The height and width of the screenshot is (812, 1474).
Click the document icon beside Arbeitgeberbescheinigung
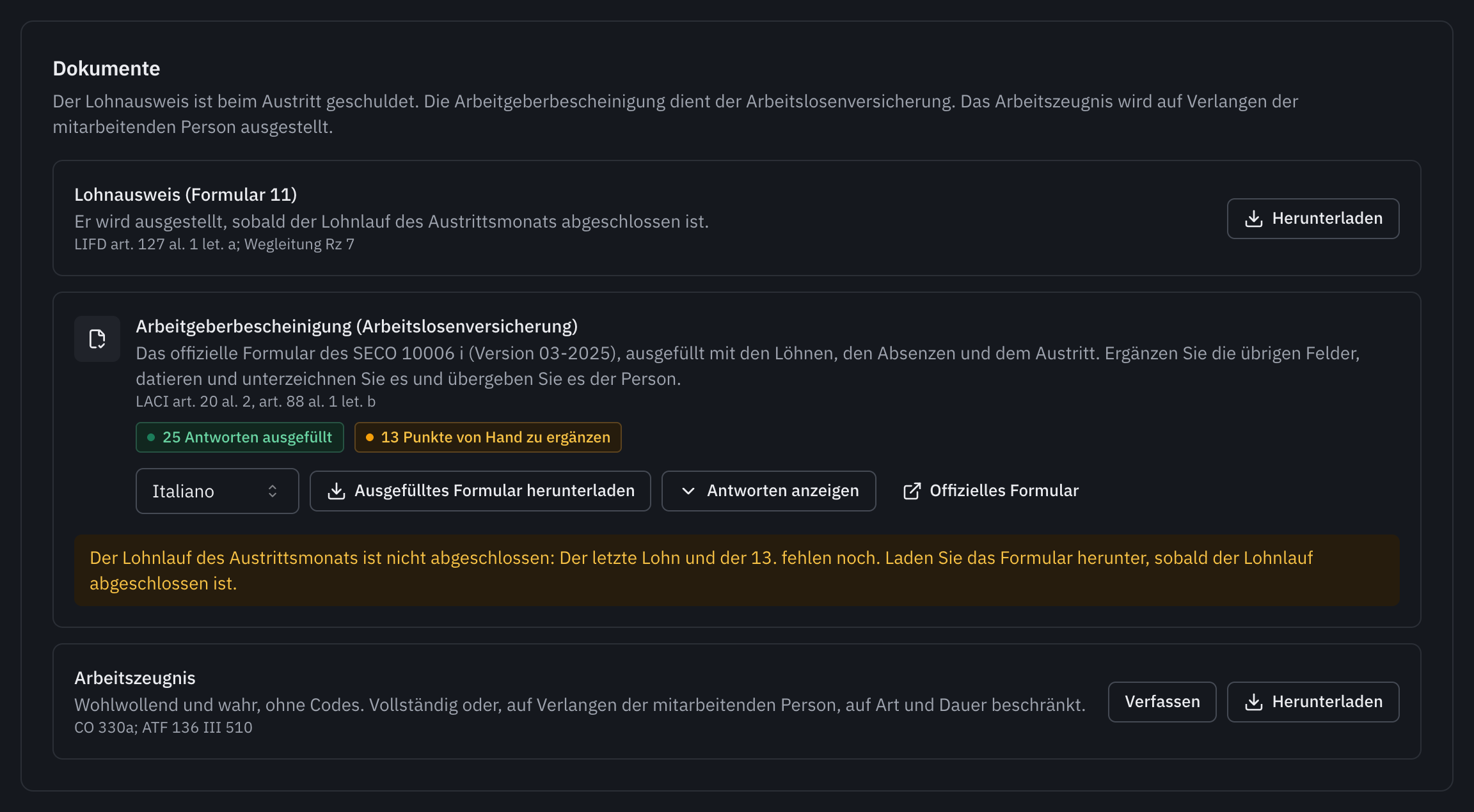tap(97, 339)
